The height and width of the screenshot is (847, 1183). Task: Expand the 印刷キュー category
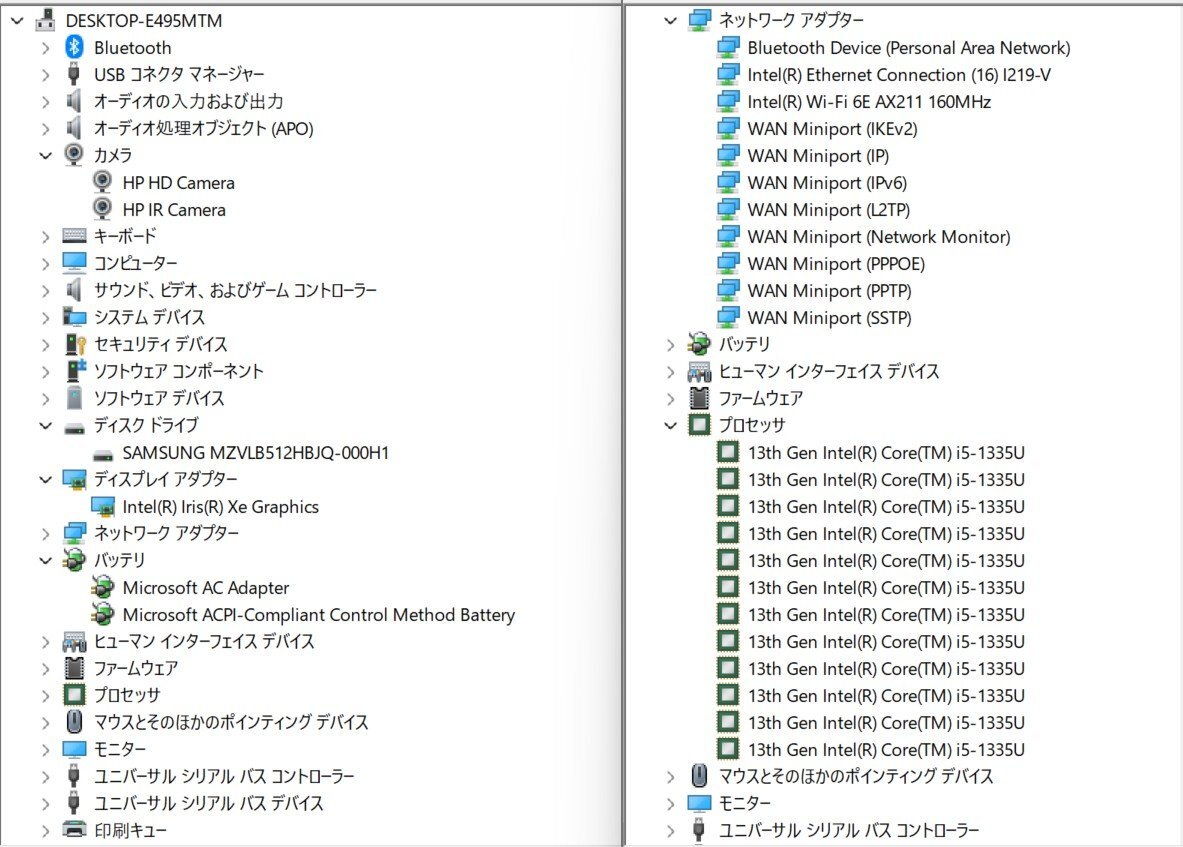45,830
